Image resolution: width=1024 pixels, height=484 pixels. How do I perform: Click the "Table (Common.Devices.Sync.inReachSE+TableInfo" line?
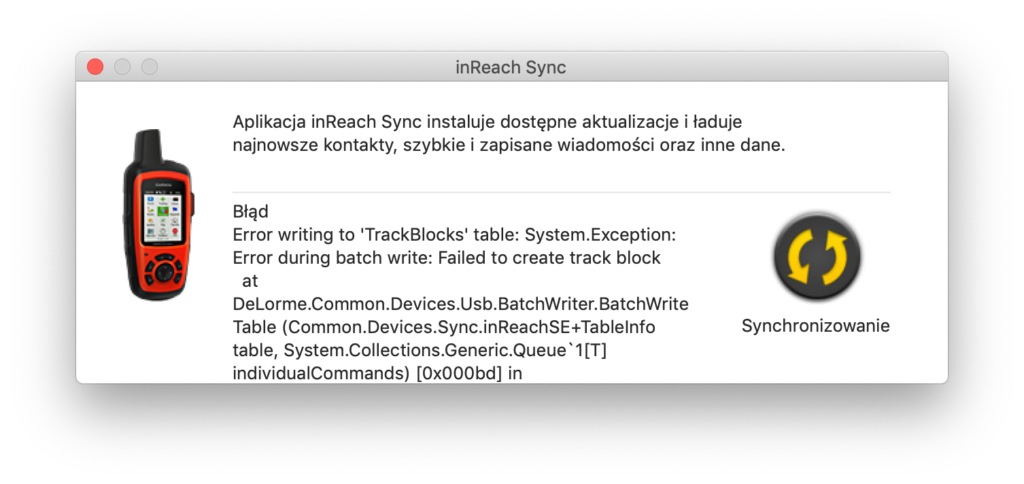tap(444, 327)
